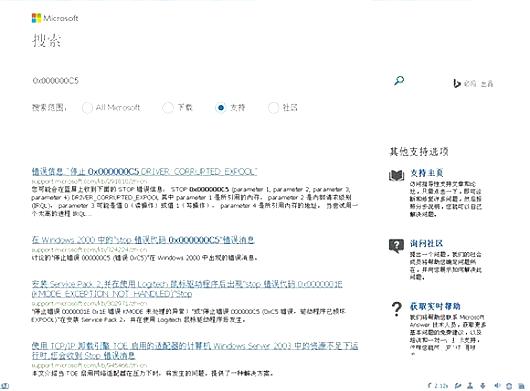Image resolution: width=530 pixels, height=391 pixels.
Task: Click the magnifying glass search icon
Action: (x=399, y=81)
